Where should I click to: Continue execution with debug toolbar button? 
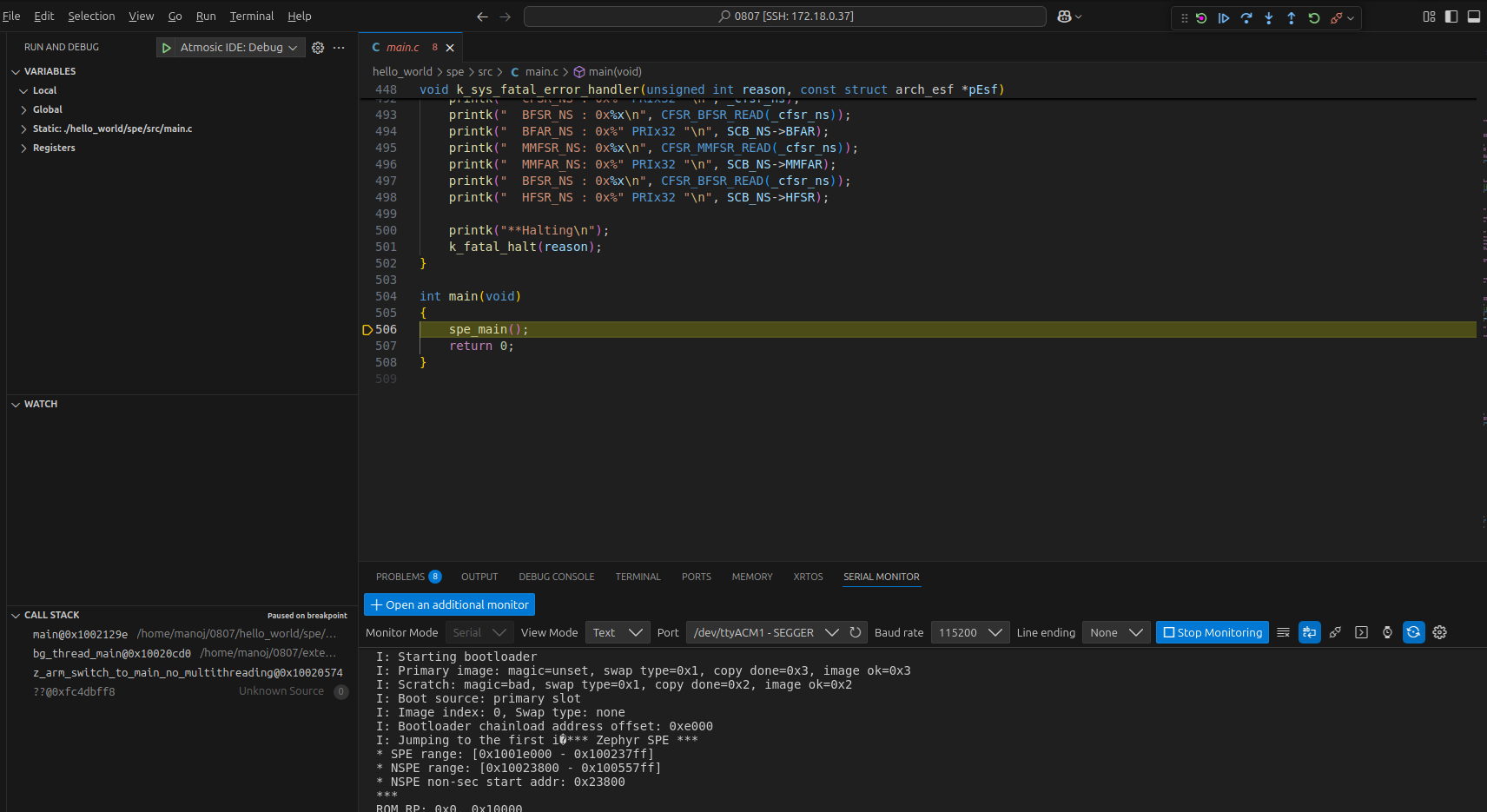1224,17
